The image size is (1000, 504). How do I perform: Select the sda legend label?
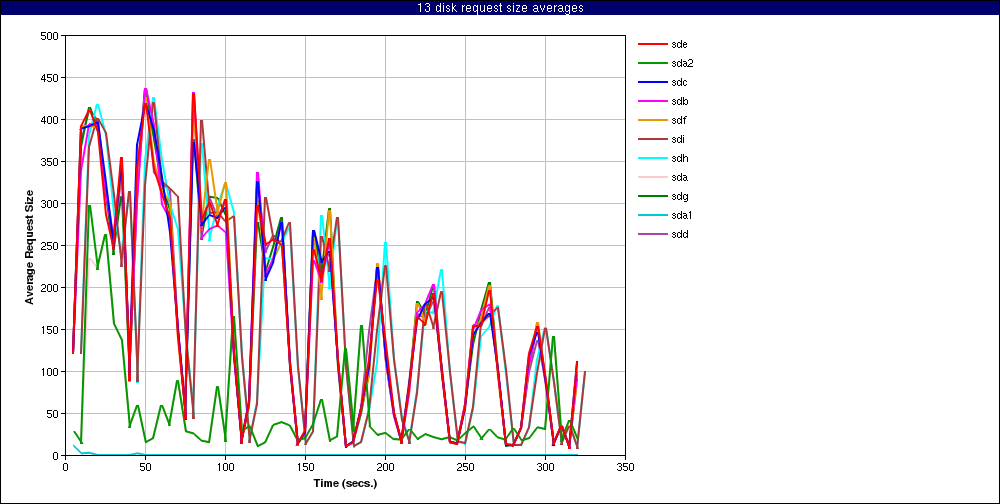(679, 177)
